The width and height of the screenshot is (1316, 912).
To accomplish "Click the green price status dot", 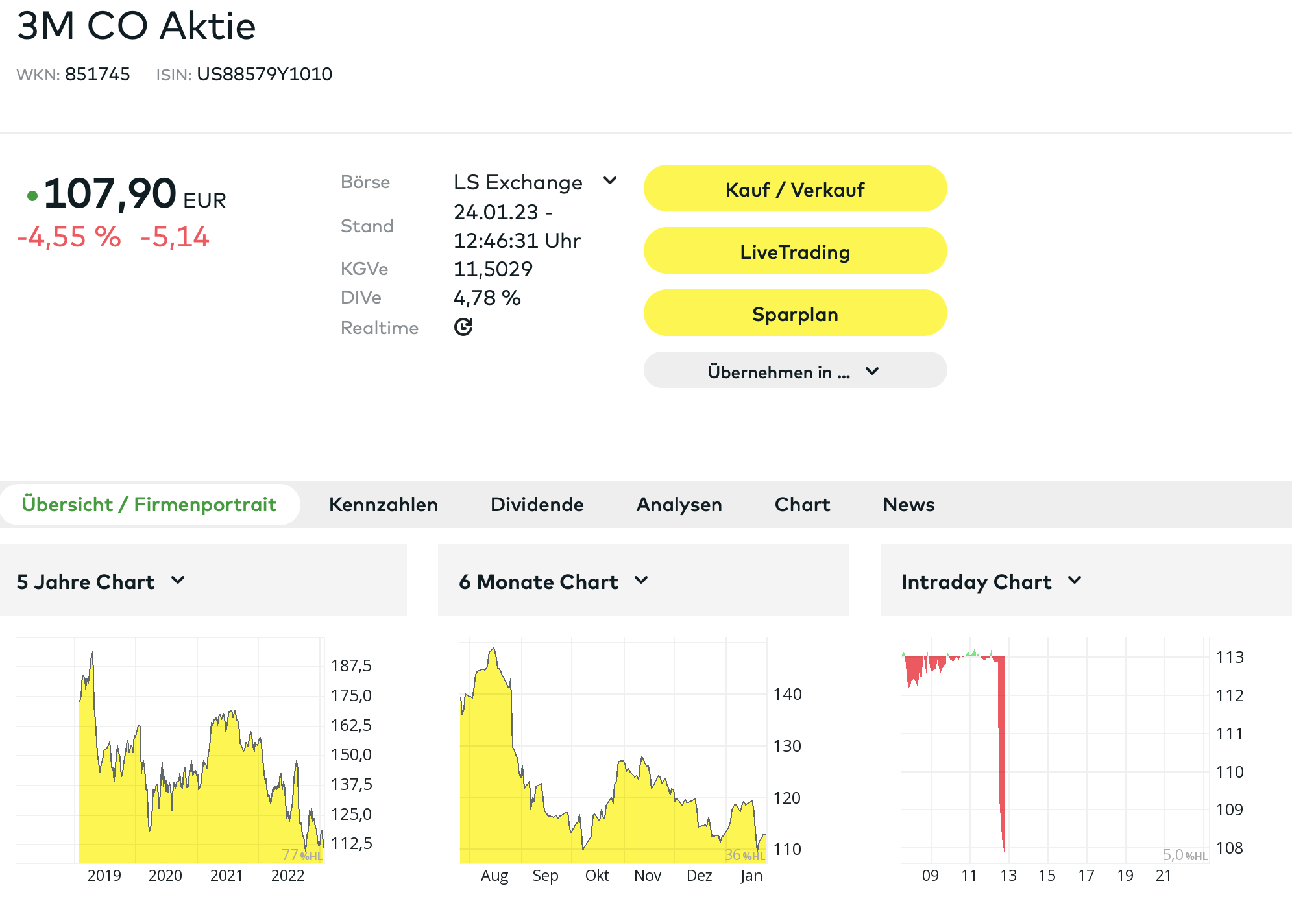I will pyautogui.click(x=32, y=195).
